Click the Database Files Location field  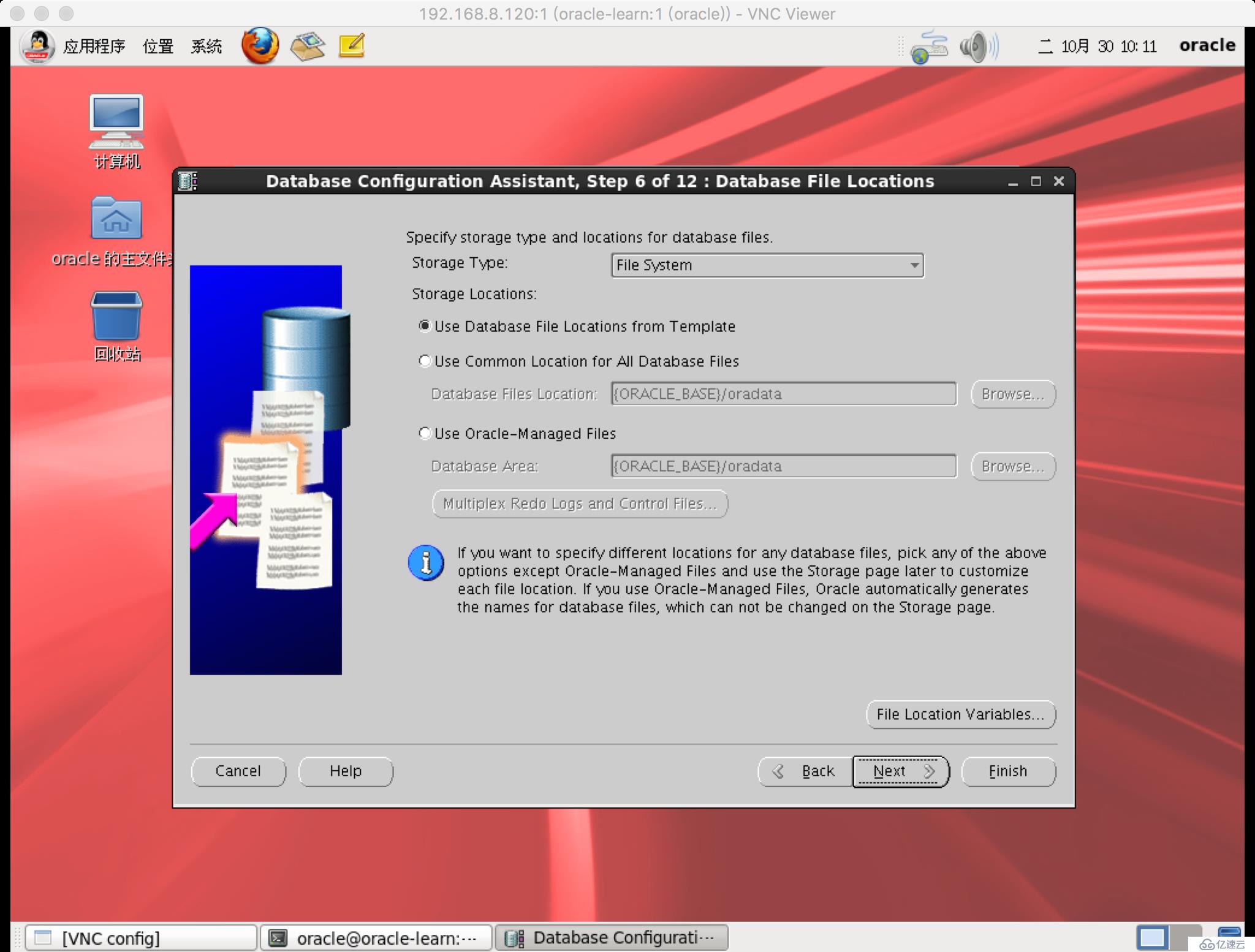tap(784, 394)
